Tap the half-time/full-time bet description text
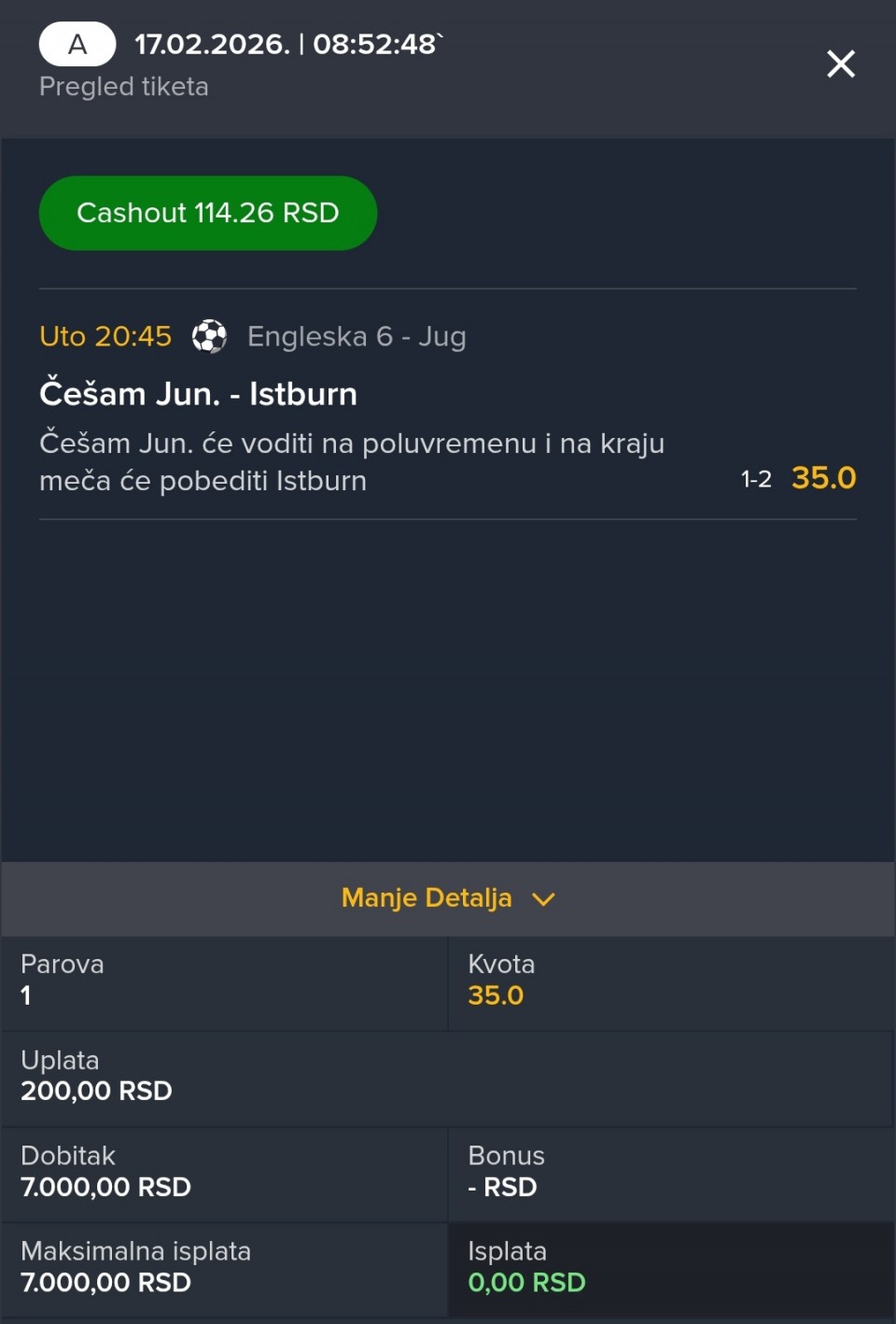 point(351,461)
